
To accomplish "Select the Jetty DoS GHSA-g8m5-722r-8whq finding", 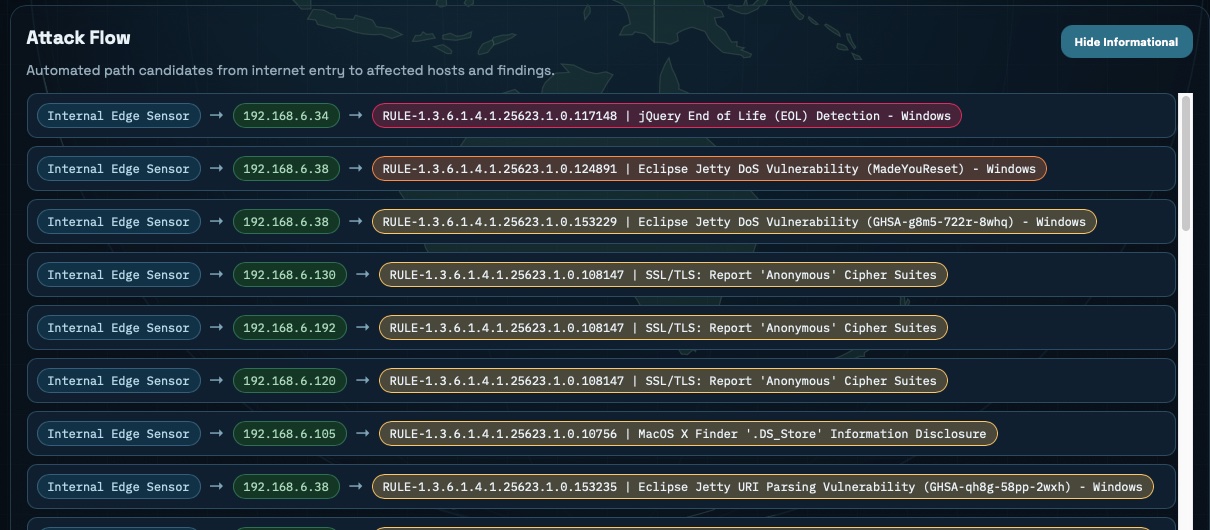I will click(734, 222).
